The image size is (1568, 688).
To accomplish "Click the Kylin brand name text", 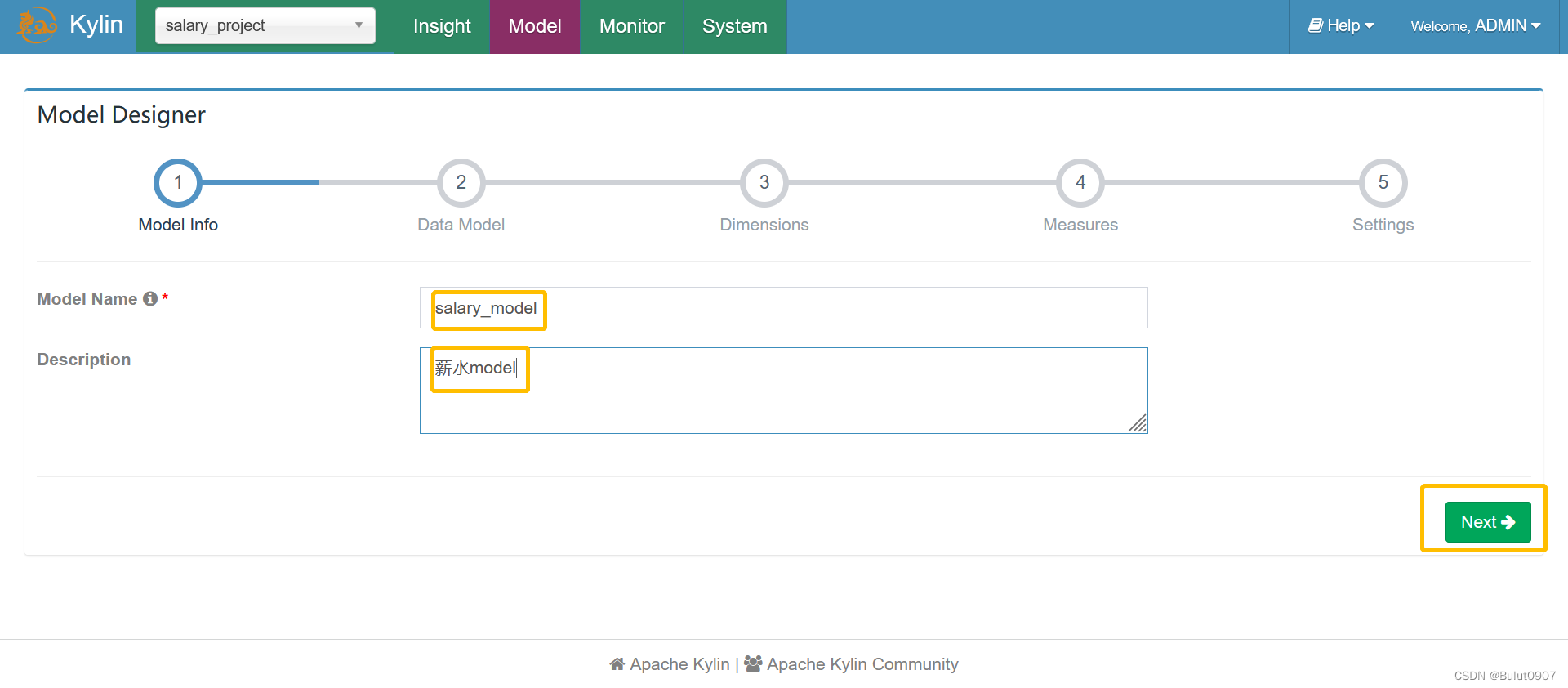I will [96, 25].
